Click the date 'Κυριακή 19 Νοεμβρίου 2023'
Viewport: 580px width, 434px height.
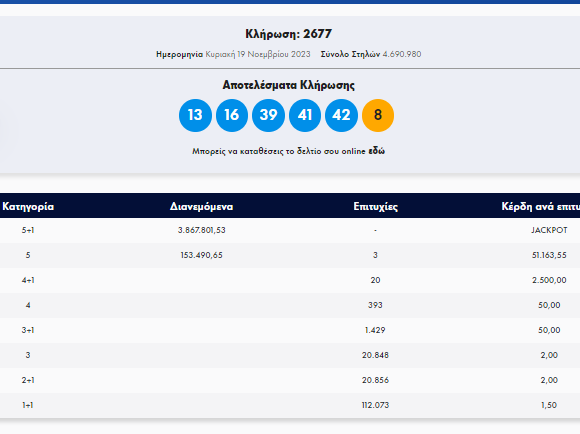tap(258, 54)
